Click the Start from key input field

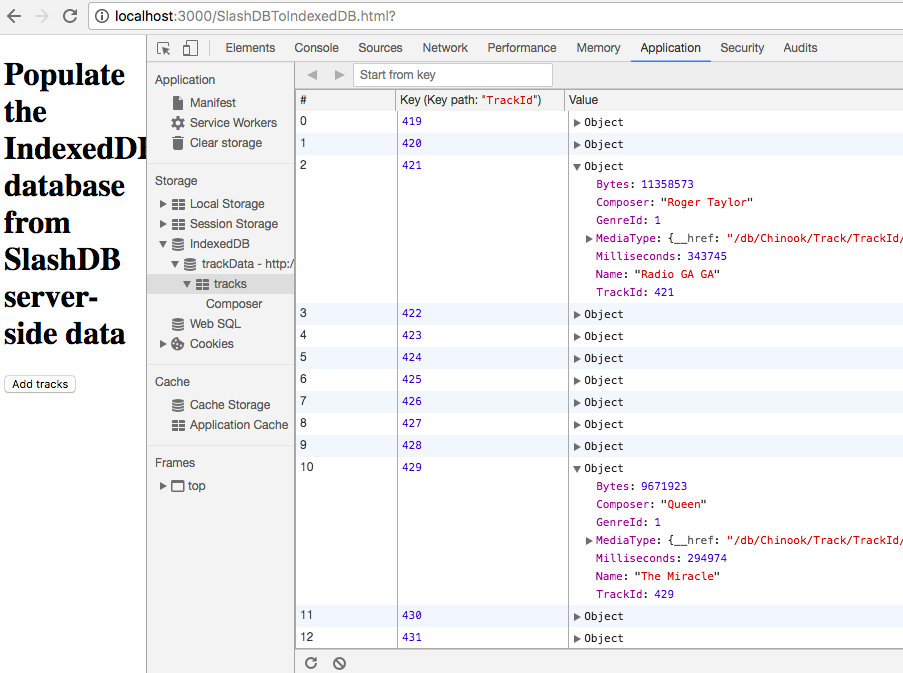pos(453,75)
